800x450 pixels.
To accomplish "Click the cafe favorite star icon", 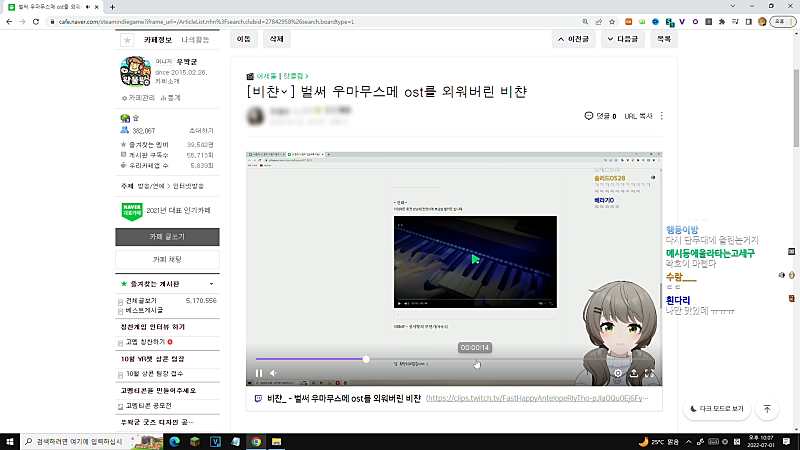I will (127, 40).
